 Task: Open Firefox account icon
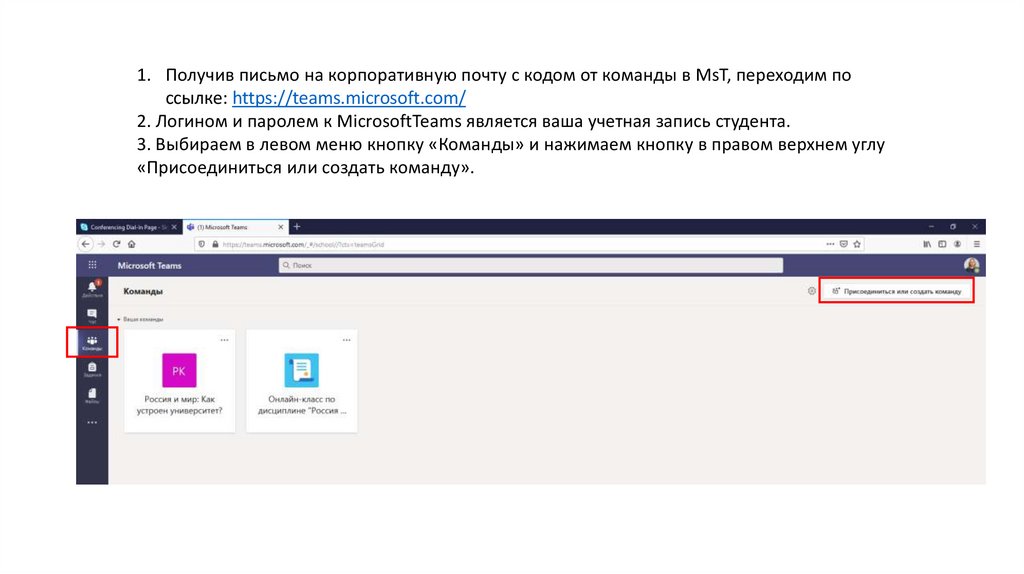click(957, 244)
